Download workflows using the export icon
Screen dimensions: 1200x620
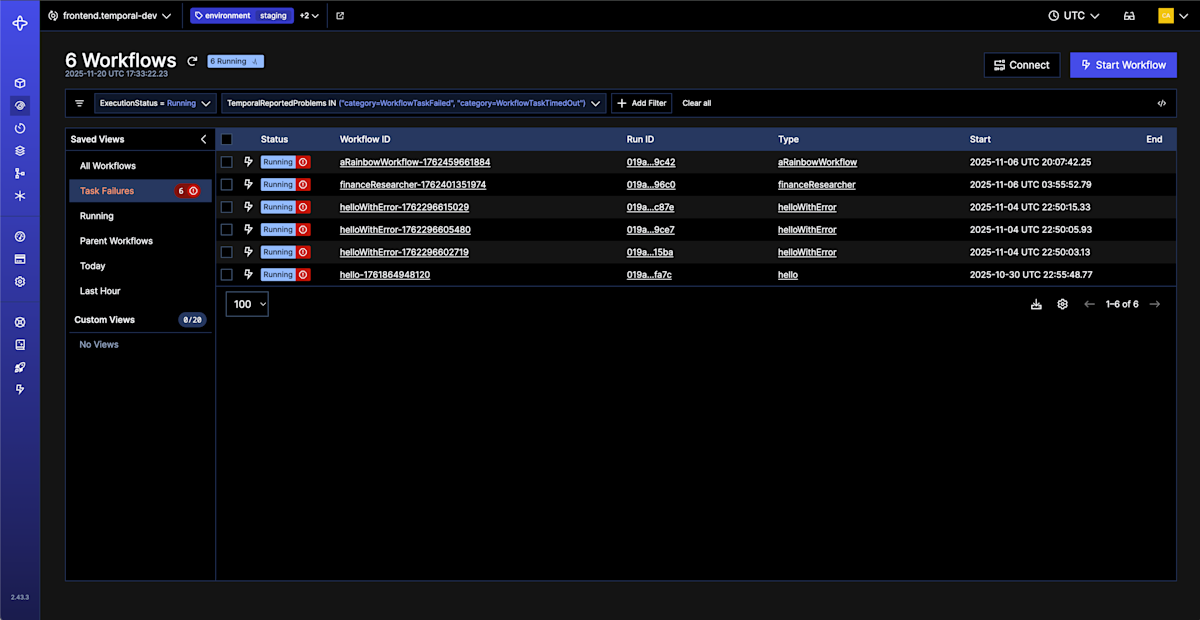coord(1036,304)
